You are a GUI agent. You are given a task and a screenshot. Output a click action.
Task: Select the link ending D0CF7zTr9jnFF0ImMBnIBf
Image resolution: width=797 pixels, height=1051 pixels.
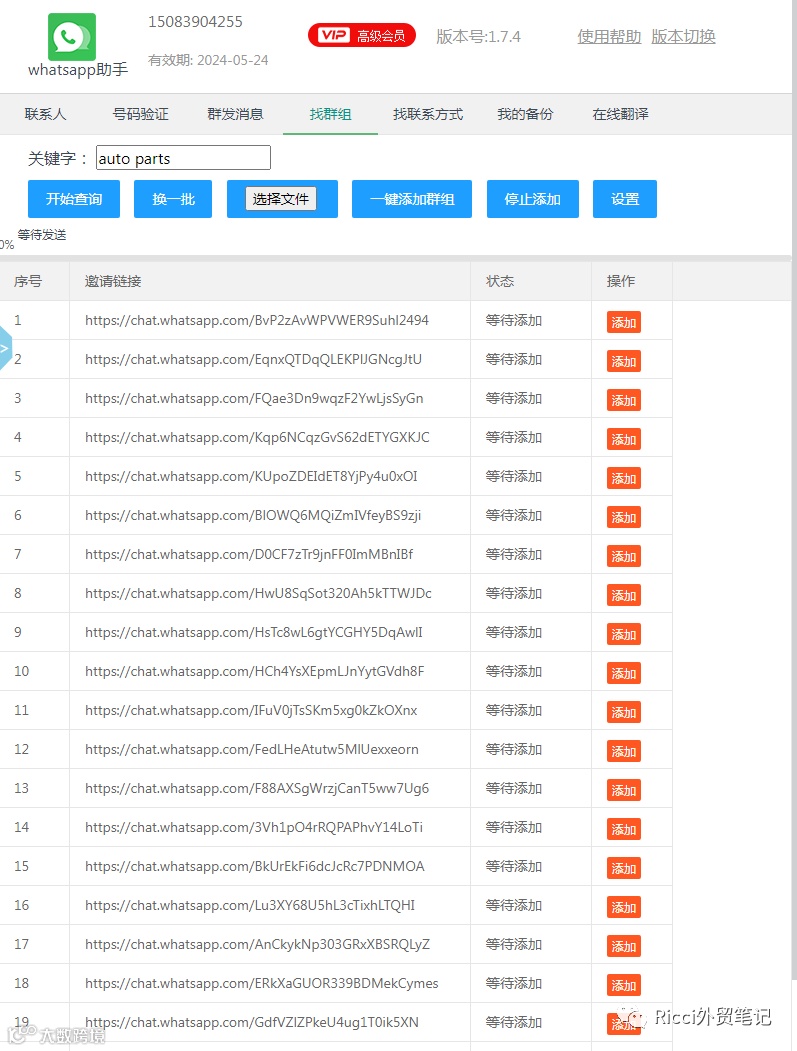pos(249,554)
